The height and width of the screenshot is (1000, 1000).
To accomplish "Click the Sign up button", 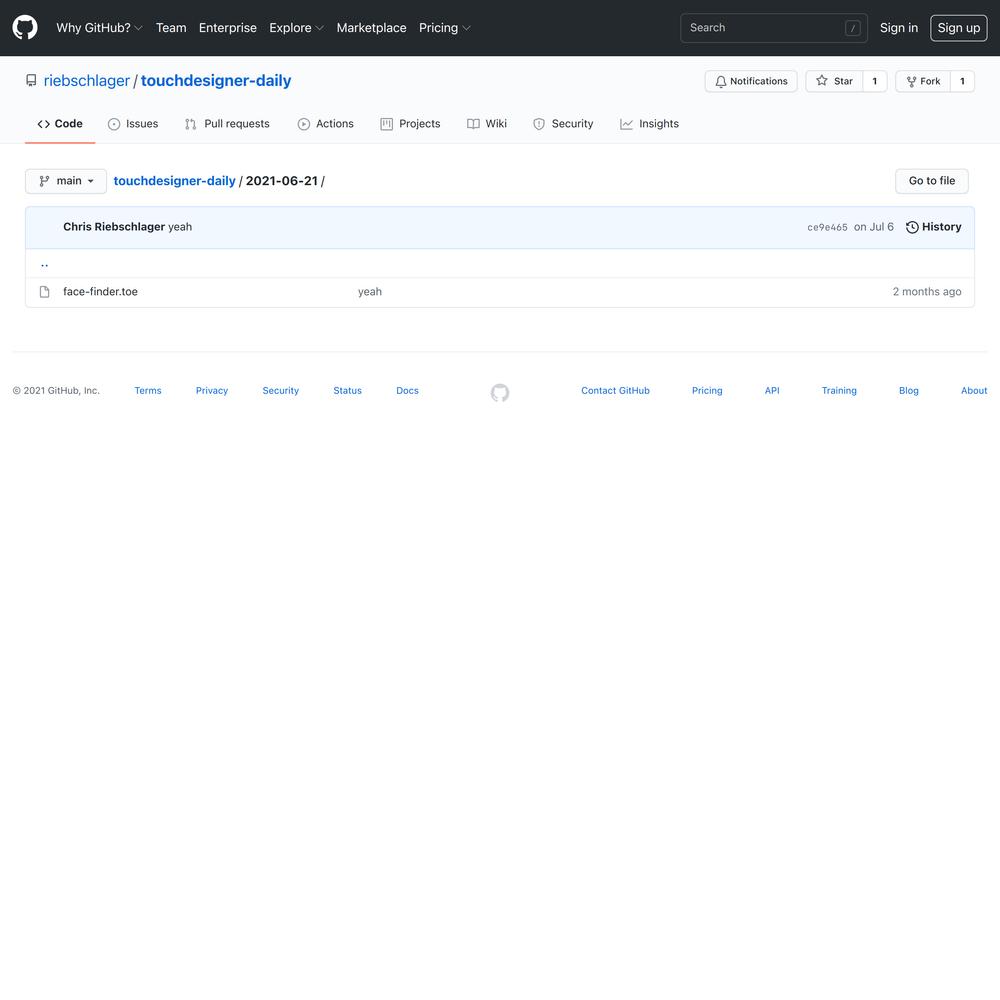I will coord(959,28).
